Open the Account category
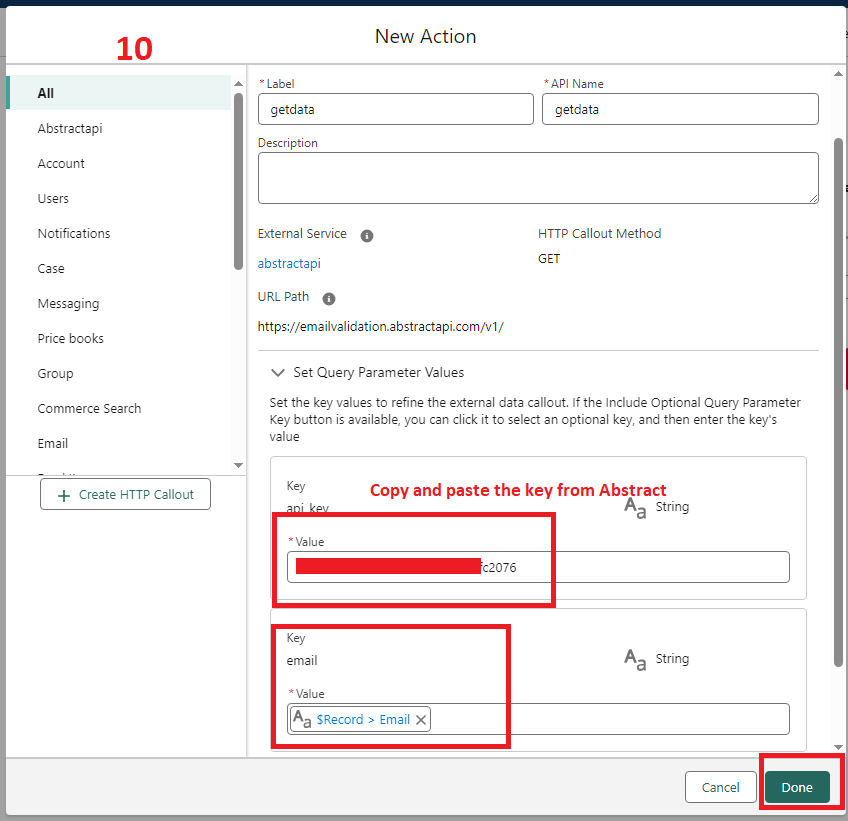This screenshot has width=848, height=821. [61, 163]
